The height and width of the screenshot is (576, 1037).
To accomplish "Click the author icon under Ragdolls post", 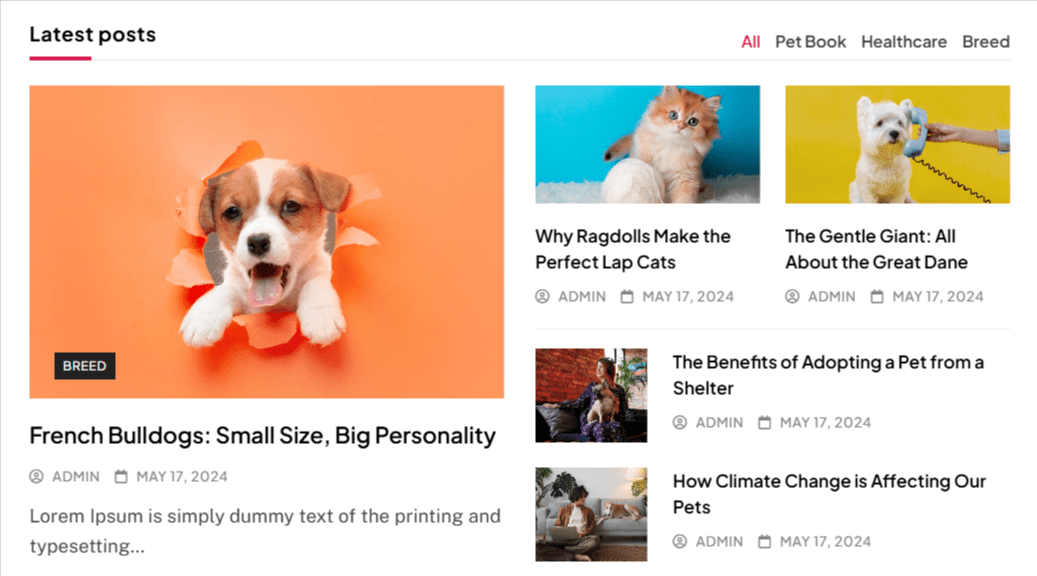I will (543, 296).
